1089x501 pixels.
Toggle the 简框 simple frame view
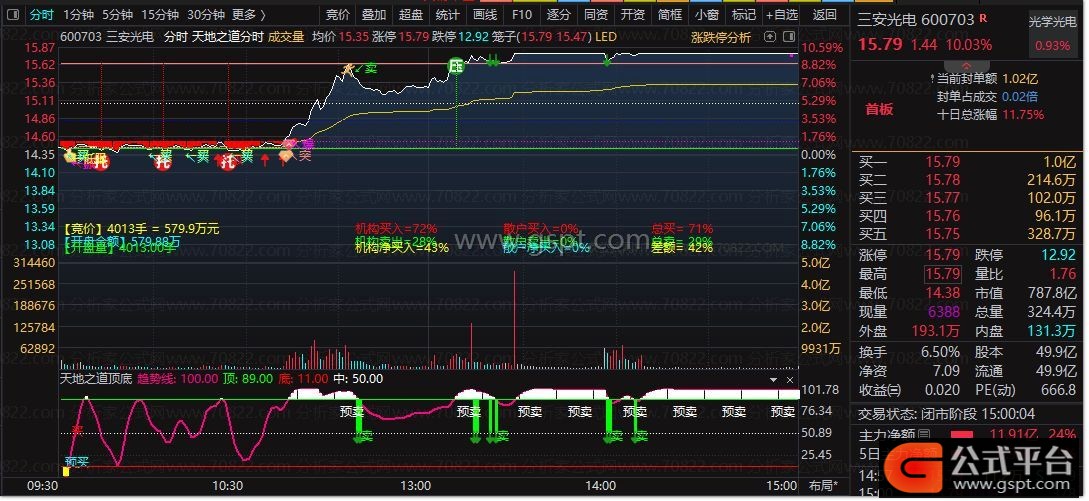(670, 15)
